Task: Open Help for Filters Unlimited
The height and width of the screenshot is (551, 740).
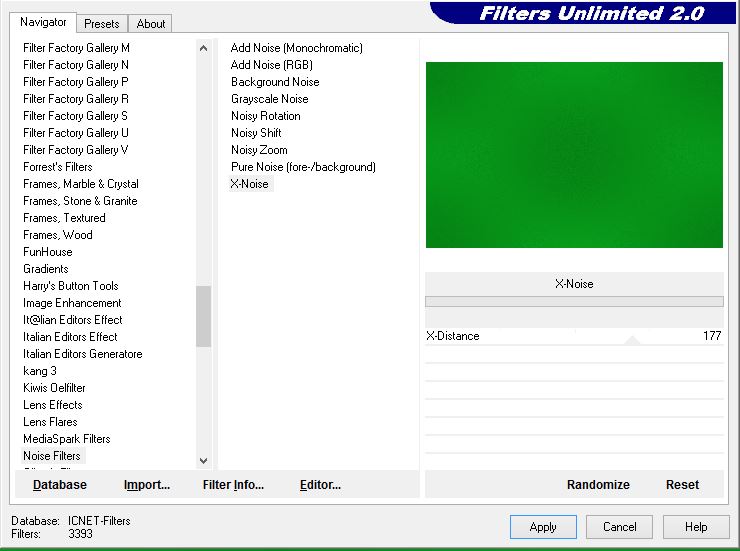Action: point(696,527)
